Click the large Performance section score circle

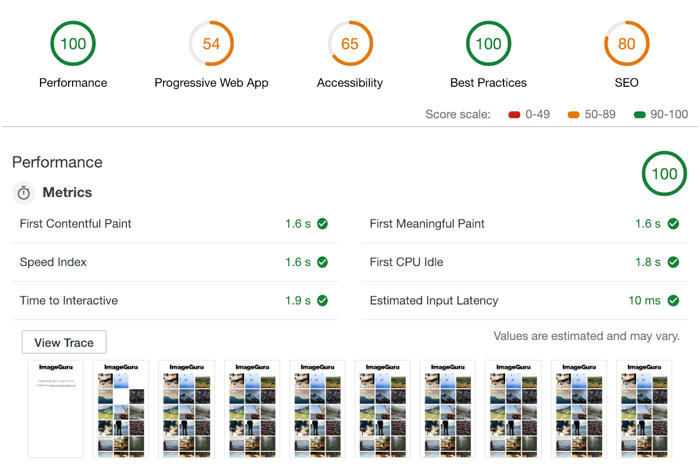coord(664,174)
